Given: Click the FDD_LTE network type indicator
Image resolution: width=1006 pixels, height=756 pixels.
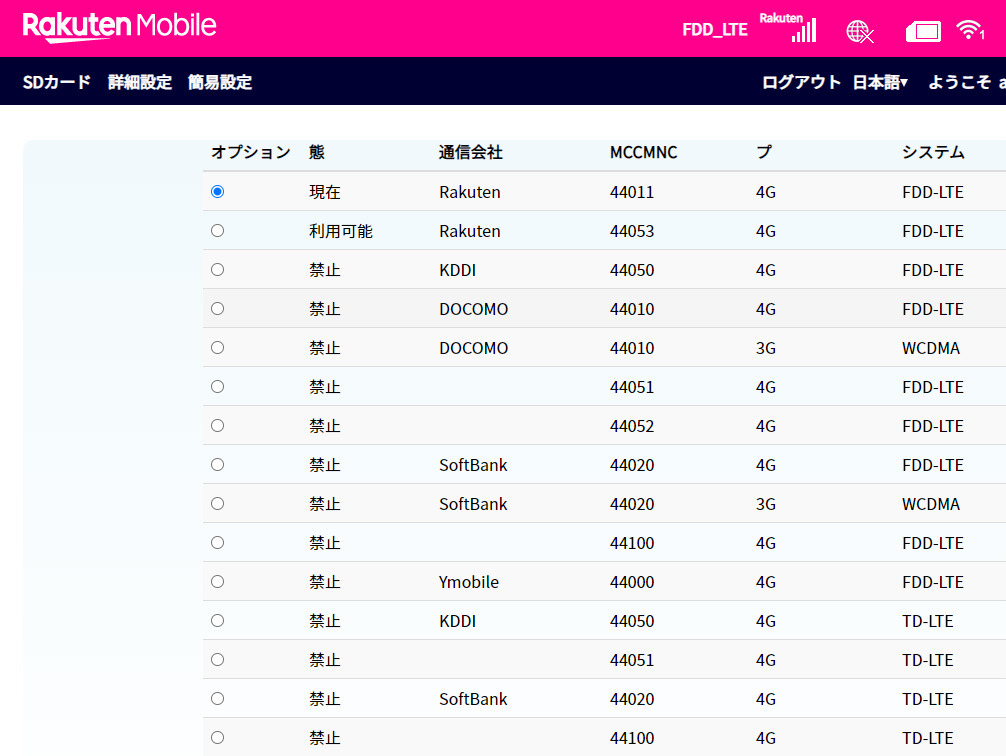Looking at the screenshot, I should click(714, 30).
